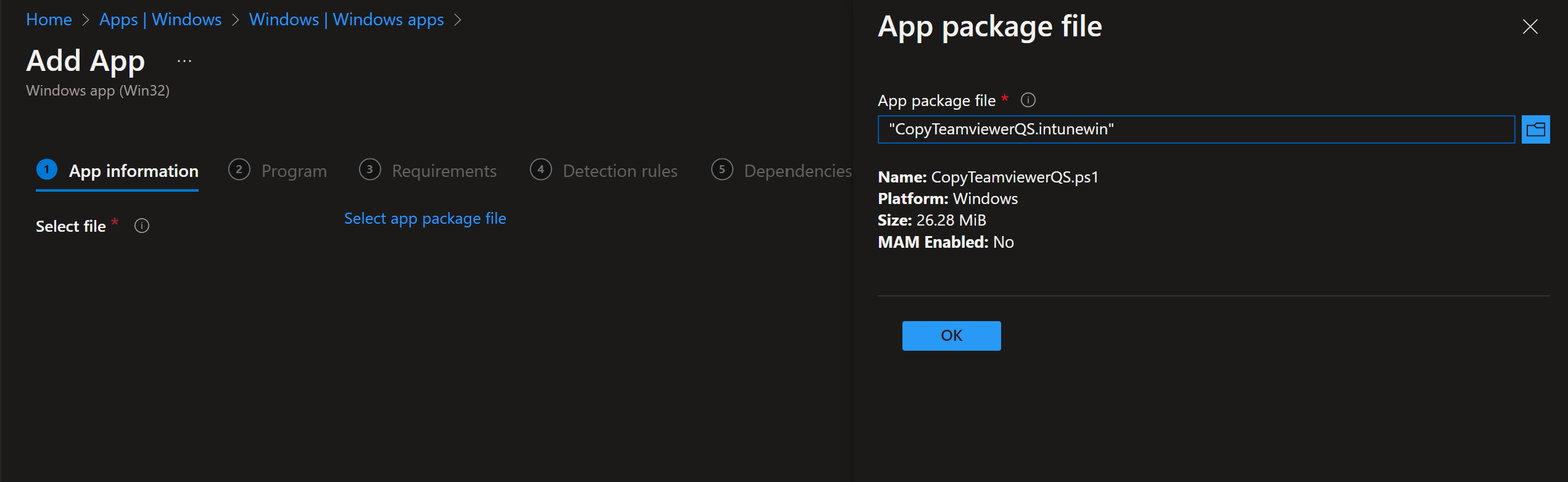This screenshot has height=482, width=1568.
Task: Click the App package file field label
Action: tap(936, 100)
